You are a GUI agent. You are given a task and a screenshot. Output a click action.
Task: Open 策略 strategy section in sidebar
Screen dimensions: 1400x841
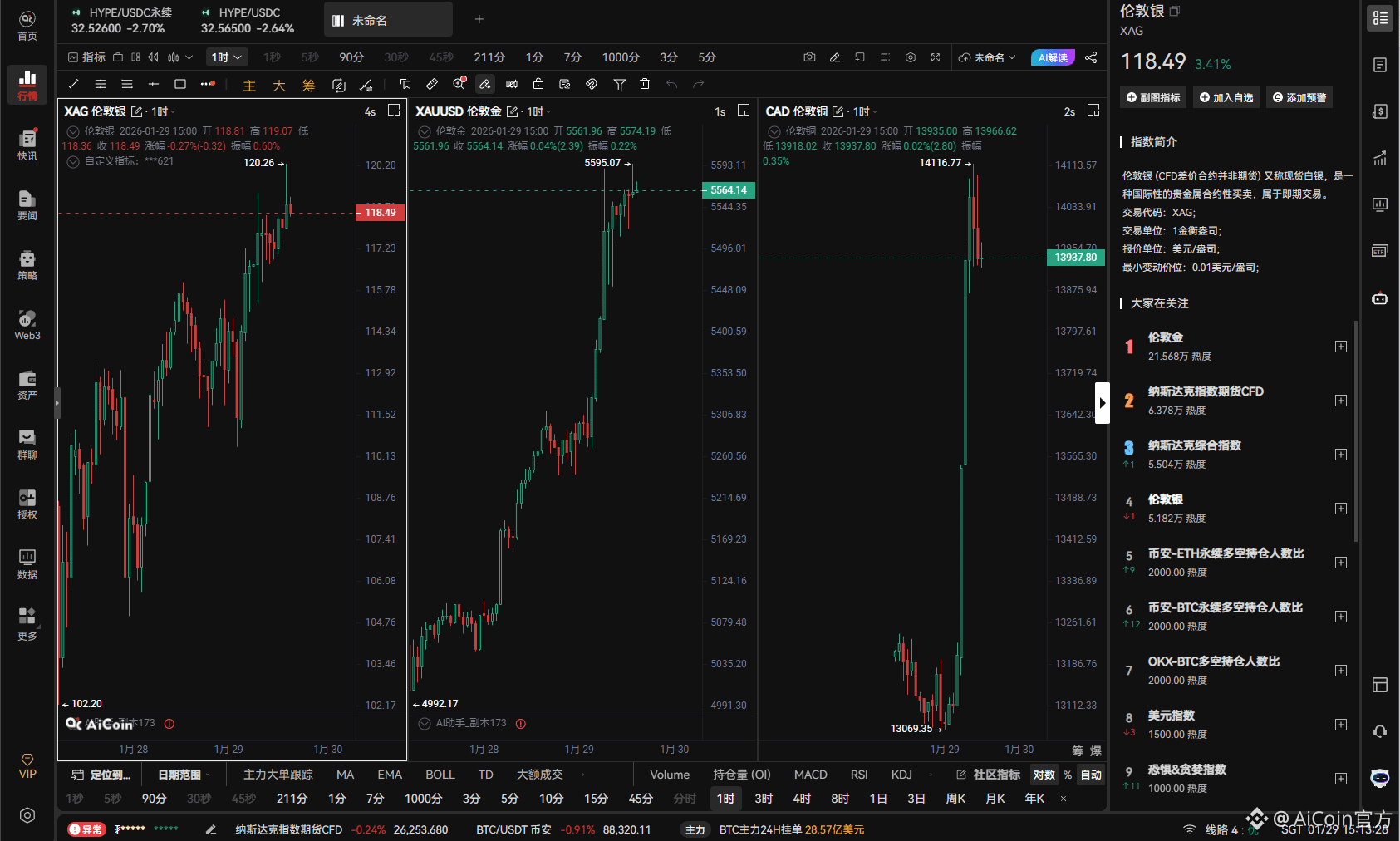(x=27, y=264)
